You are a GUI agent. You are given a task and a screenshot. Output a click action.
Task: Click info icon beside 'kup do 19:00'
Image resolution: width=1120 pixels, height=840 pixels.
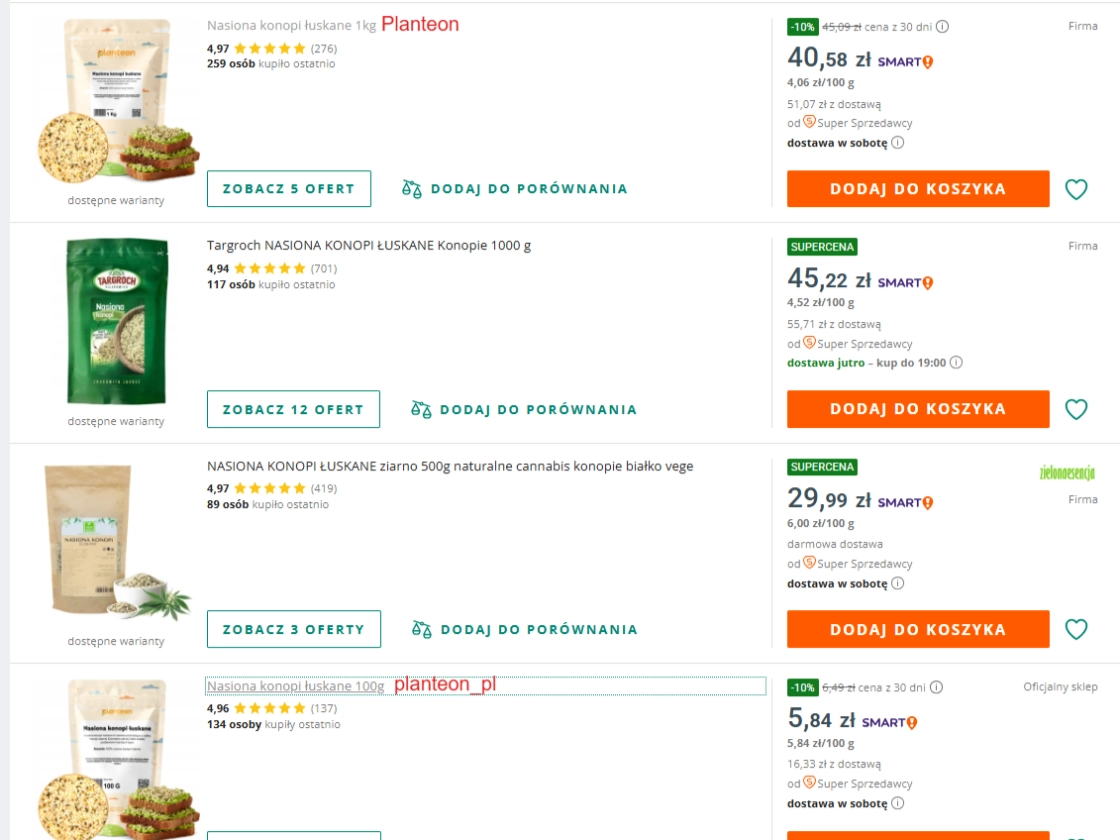(956, 362)
